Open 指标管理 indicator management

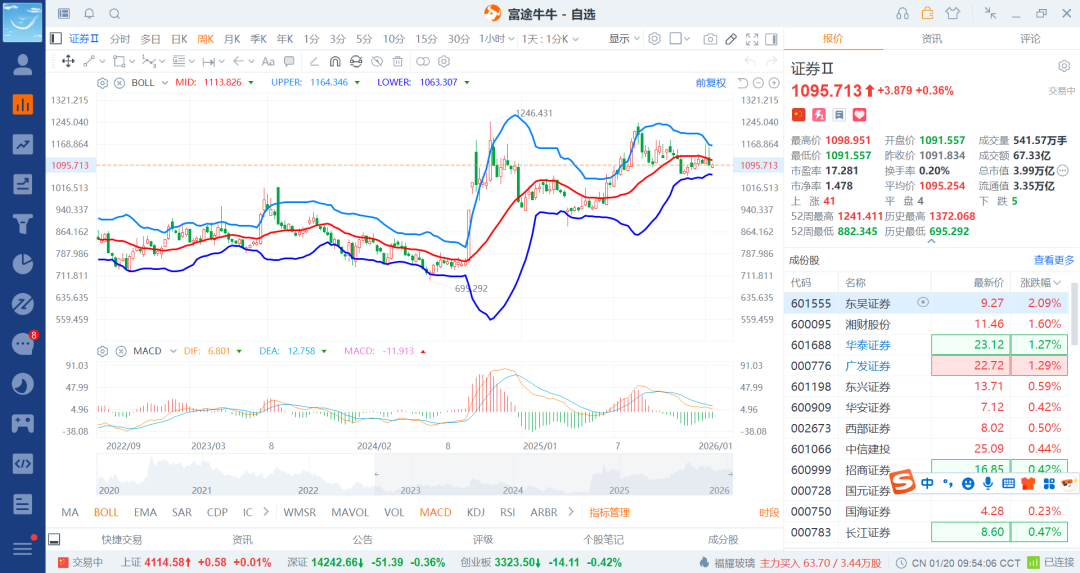pos(609,512)
